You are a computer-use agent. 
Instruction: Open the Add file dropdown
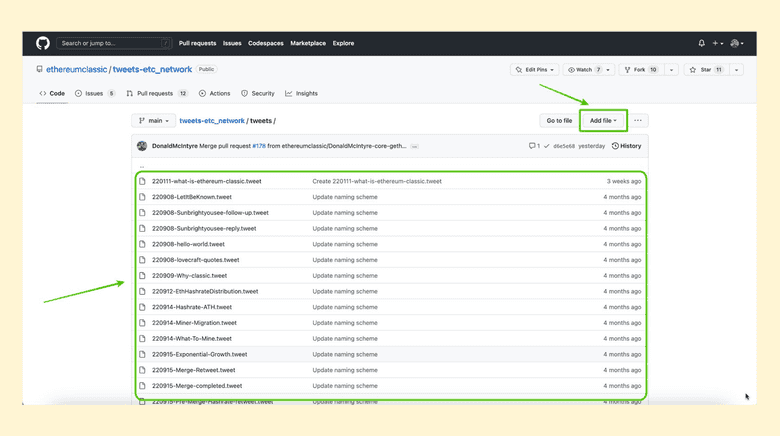(x=603, y=121)
